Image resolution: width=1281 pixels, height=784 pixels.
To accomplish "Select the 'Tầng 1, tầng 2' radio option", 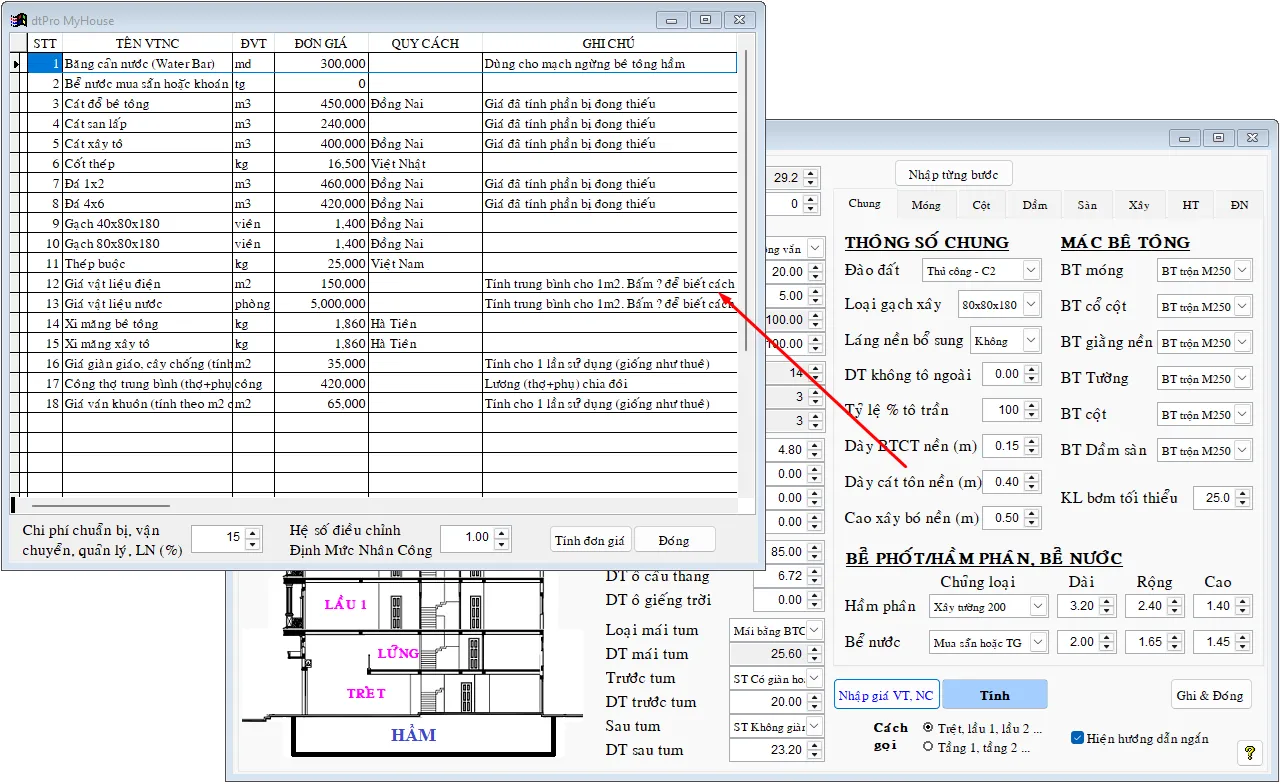I will click(x=929, y=746).
